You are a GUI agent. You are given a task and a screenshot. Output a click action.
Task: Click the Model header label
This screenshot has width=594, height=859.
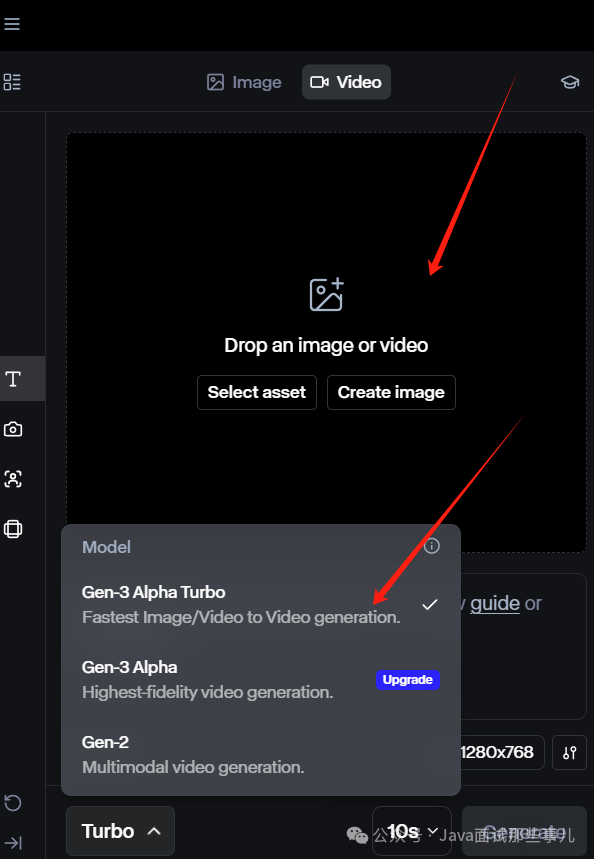(106, 547)
